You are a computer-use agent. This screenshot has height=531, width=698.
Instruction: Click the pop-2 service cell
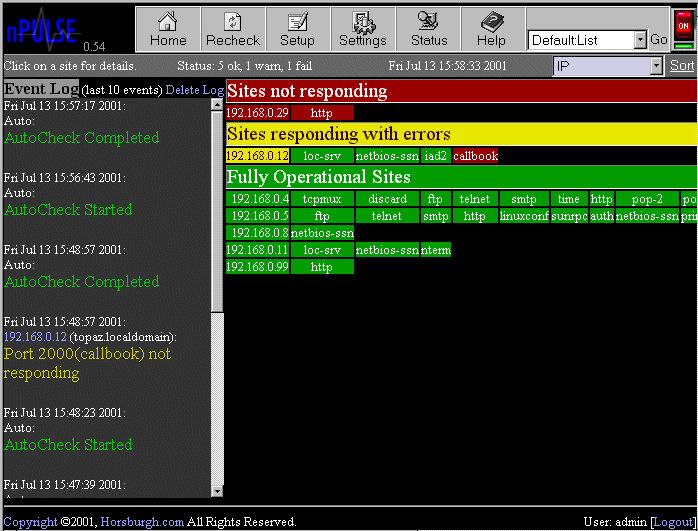tap(647, 199)
